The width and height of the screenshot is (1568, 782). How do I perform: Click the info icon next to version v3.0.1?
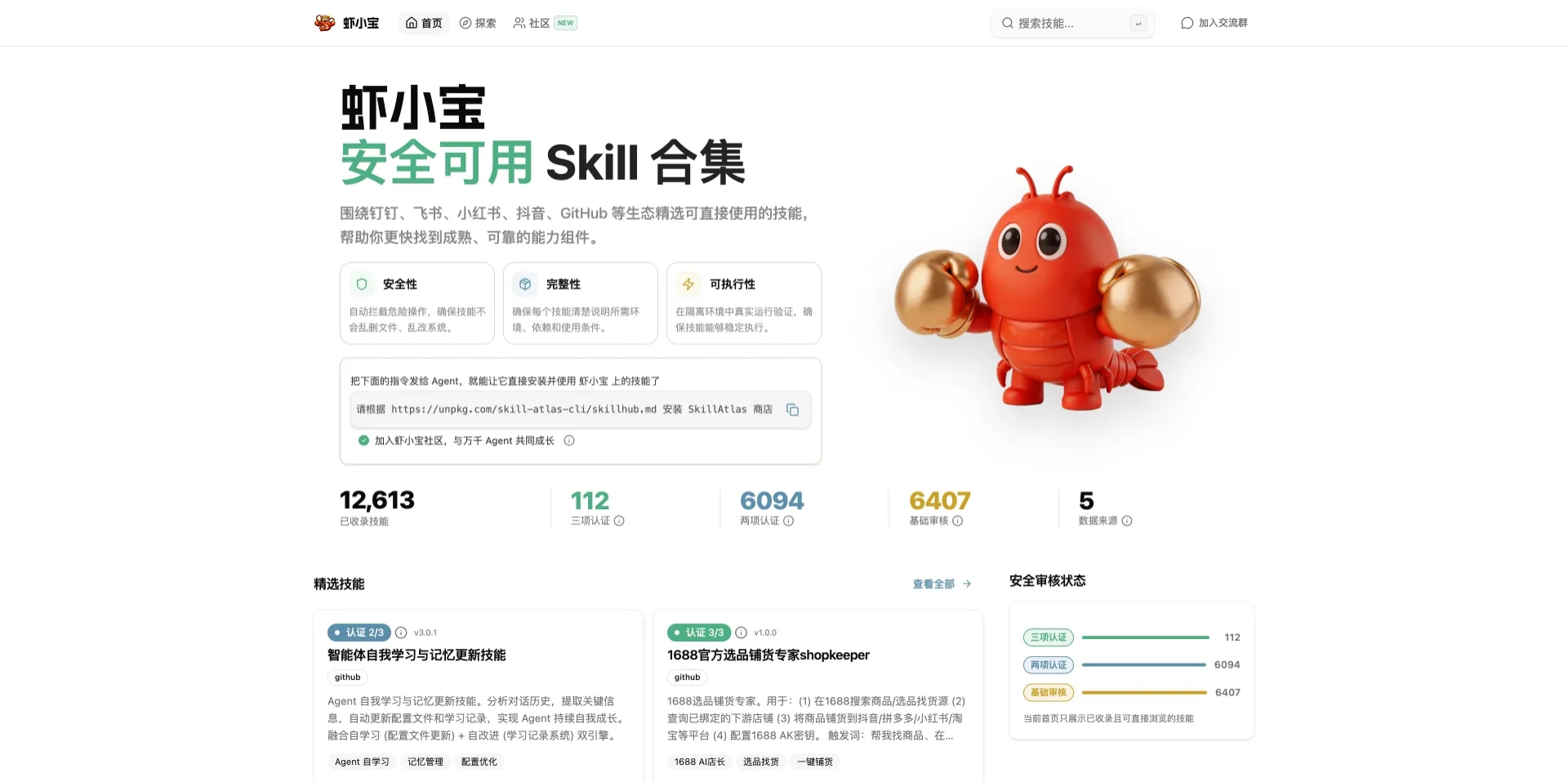400,632
